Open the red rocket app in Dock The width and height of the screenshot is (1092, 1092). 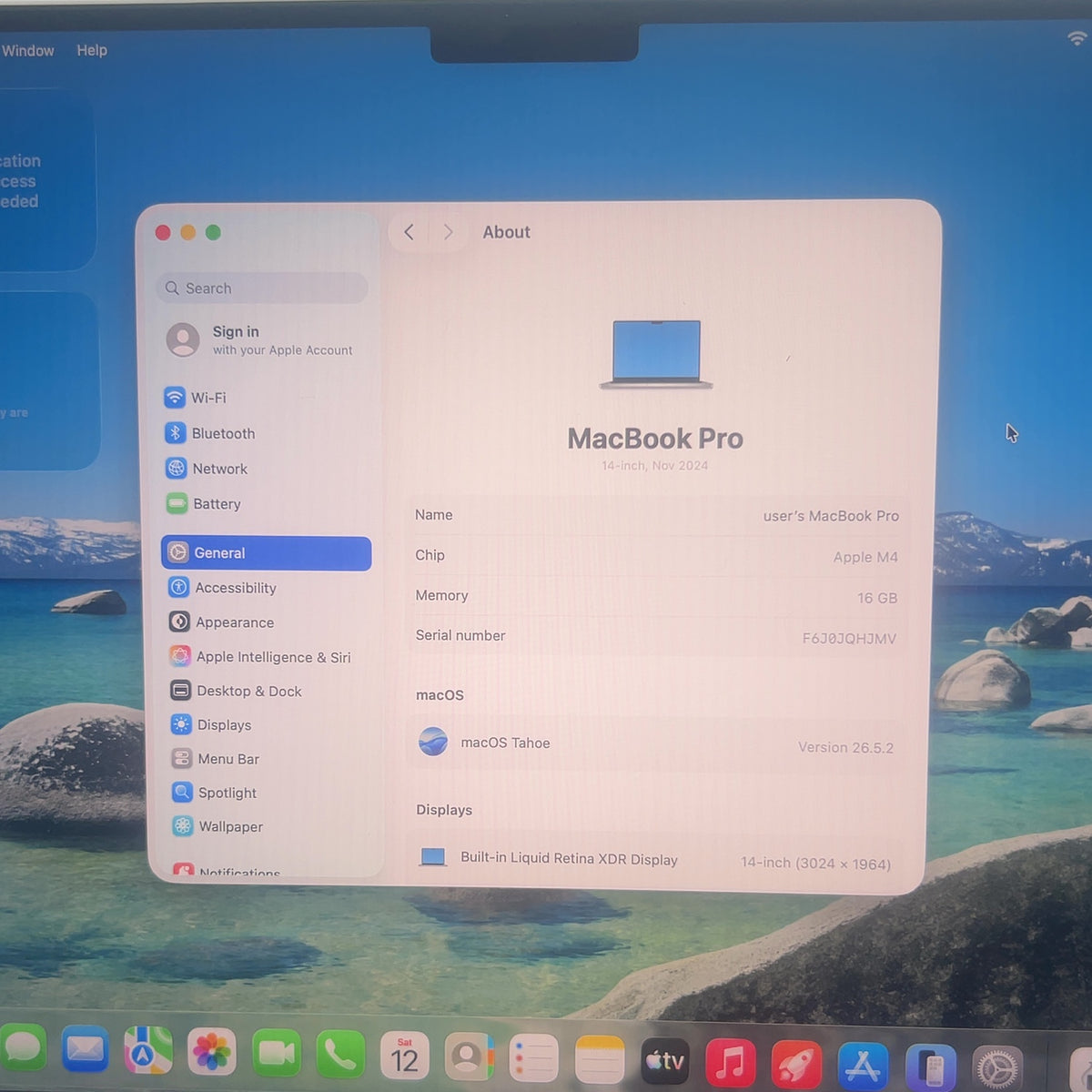[x=796, y=1065]
